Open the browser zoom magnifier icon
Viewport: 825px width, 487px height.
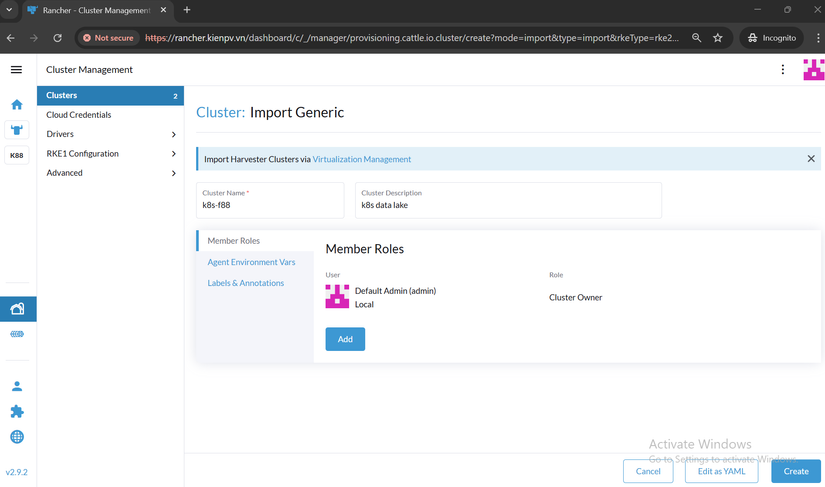pyautogui.click(x=696, y=38)
